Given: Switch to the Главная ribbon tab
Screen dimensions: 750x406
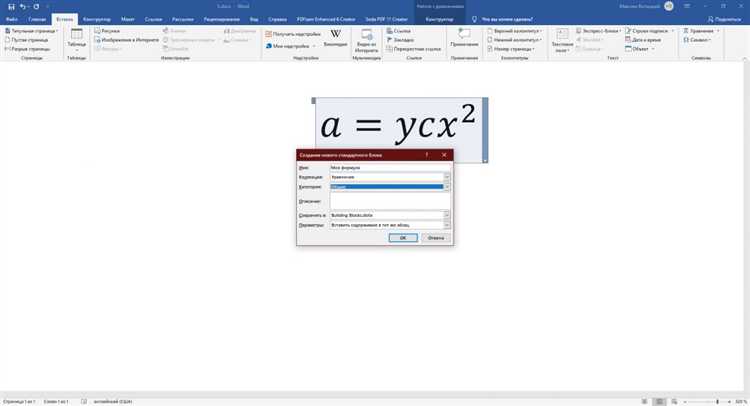Looking at the screenshot, I should pyautogui.click(x=37, y=20).
